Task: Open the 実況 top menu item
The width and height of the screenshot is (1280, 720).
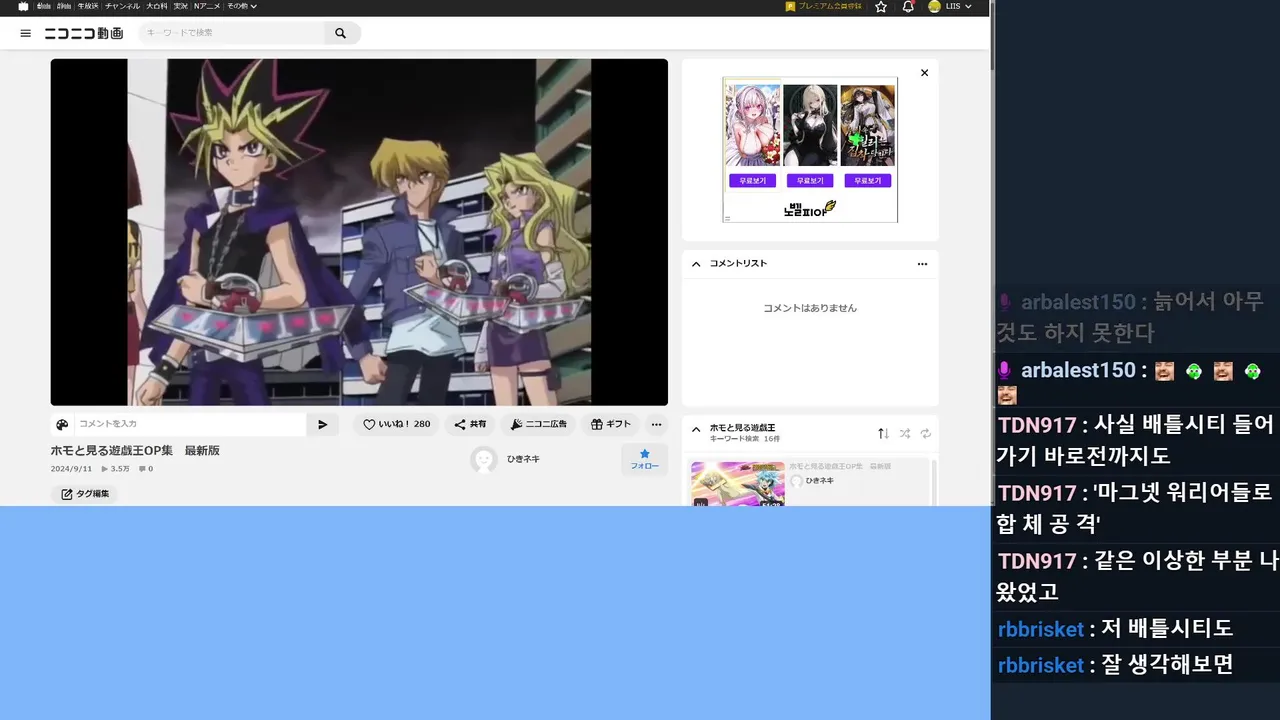Action: pyautogui.click(x=180, y=6)
